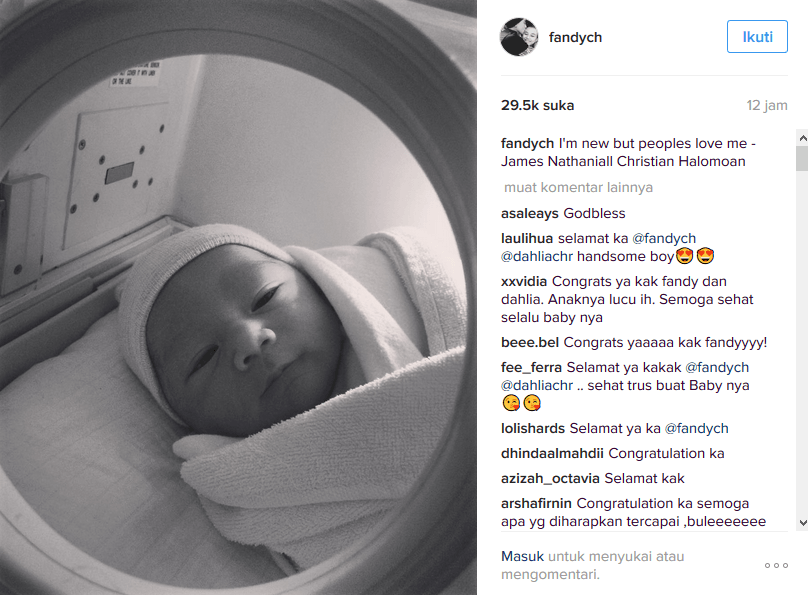The width and height of the screenshot is (808, 595).
Task: Click Masuk to log in
Action: [x=522, y=556]
